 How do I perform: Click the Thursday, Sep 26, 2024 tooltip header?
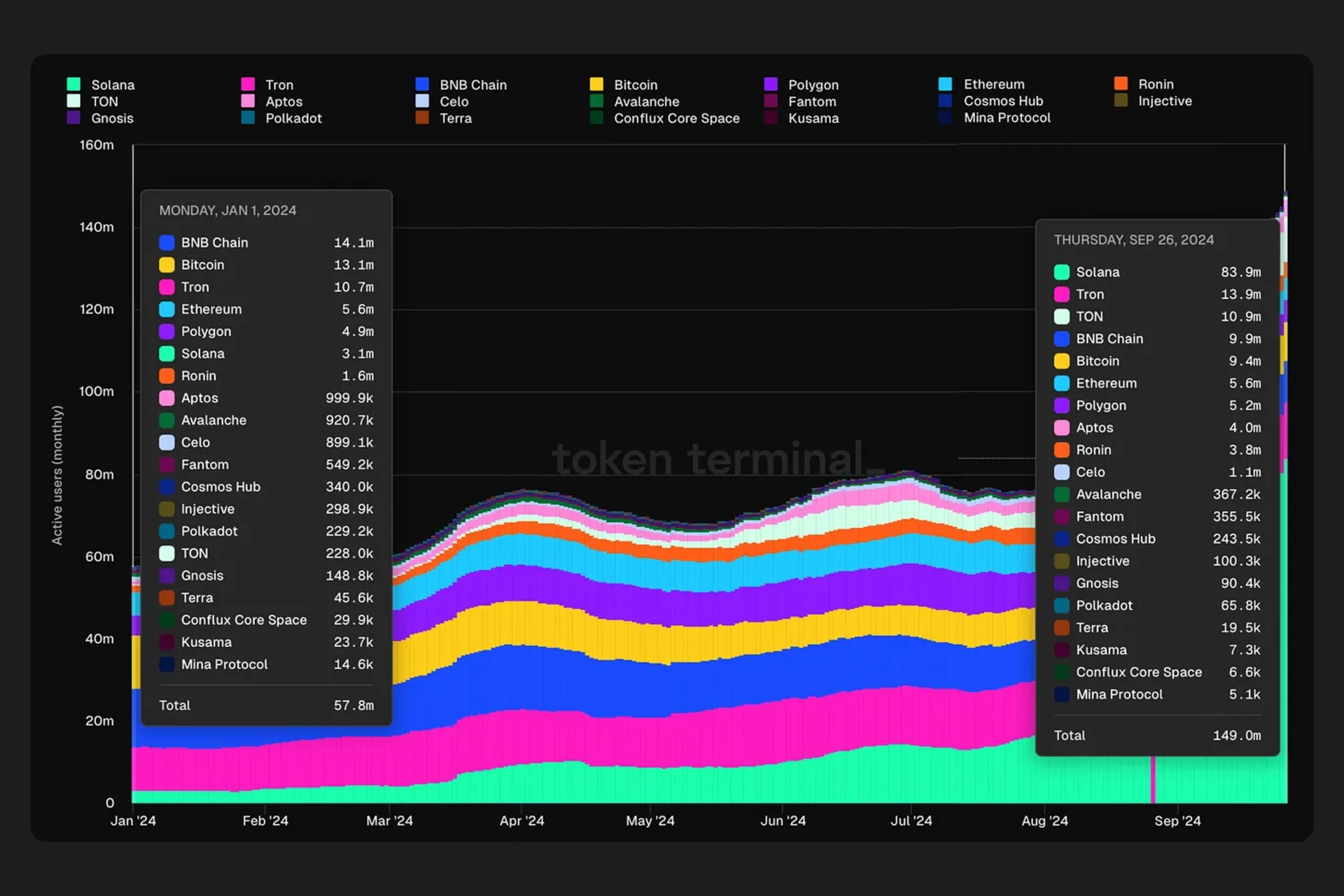point(1134,240)
